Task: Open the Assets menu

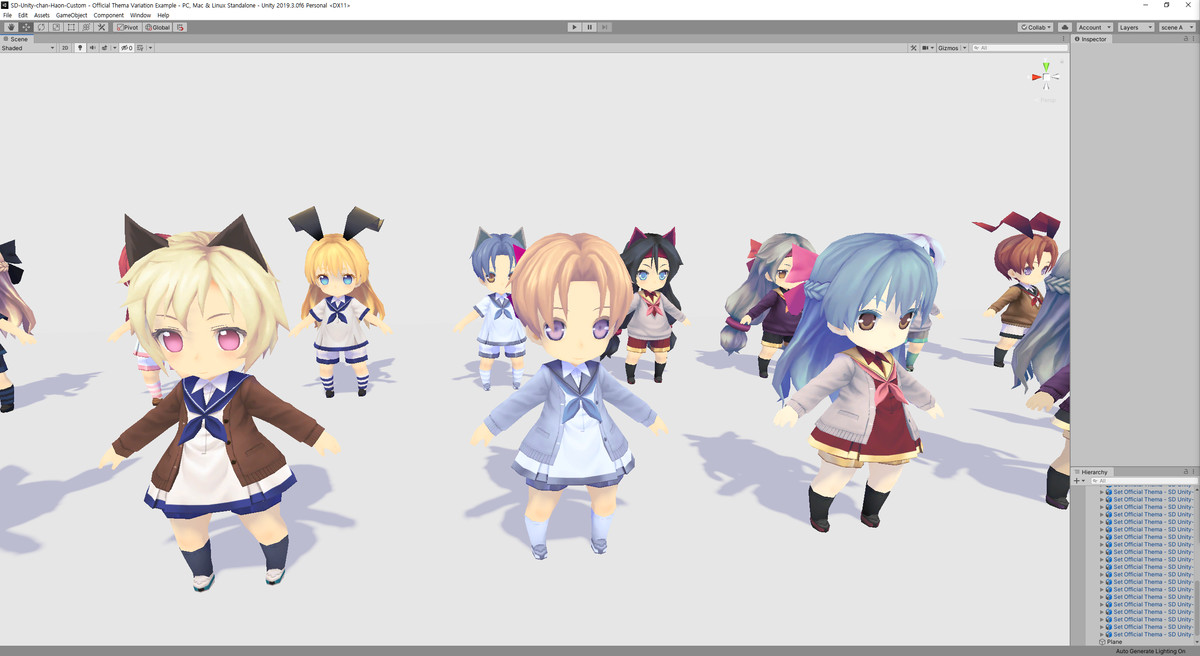Action: [42, 15]
